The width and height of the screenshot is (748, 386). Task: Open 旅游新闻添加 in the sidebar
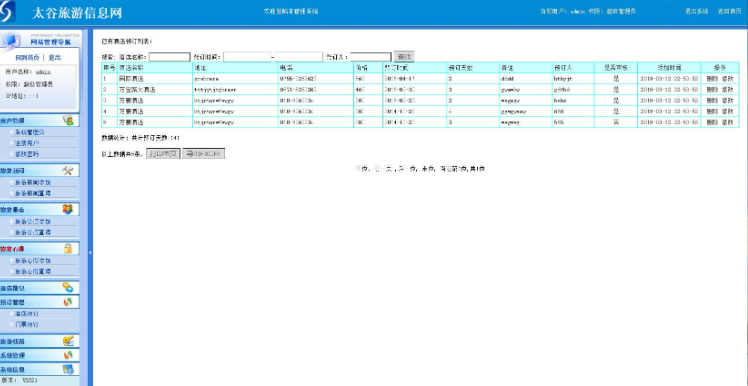(x=32, y=182)
